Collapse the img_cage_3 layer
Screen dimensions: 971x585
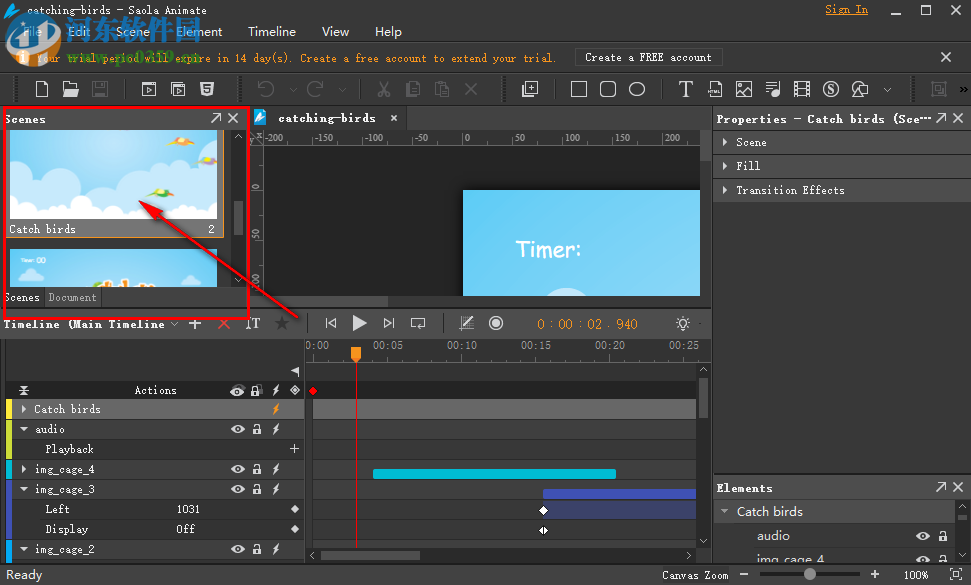click(22, 489)
